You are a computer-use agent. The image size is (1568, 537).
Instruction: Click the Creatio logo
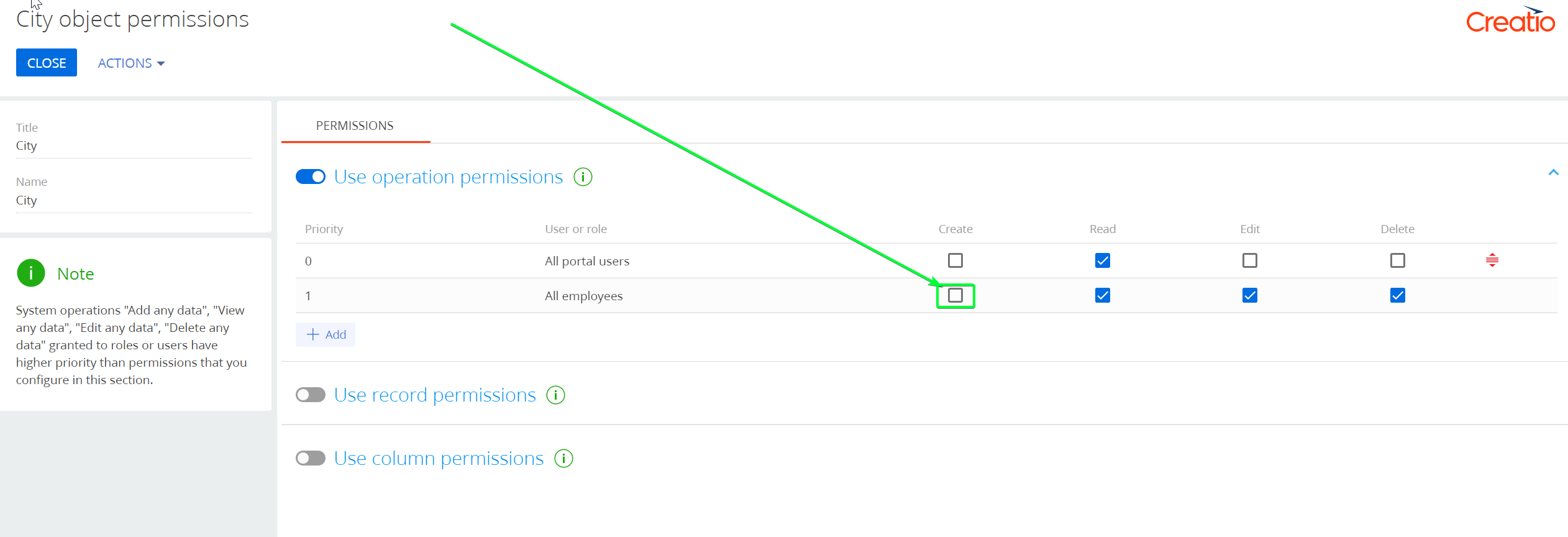(1510, 21)
